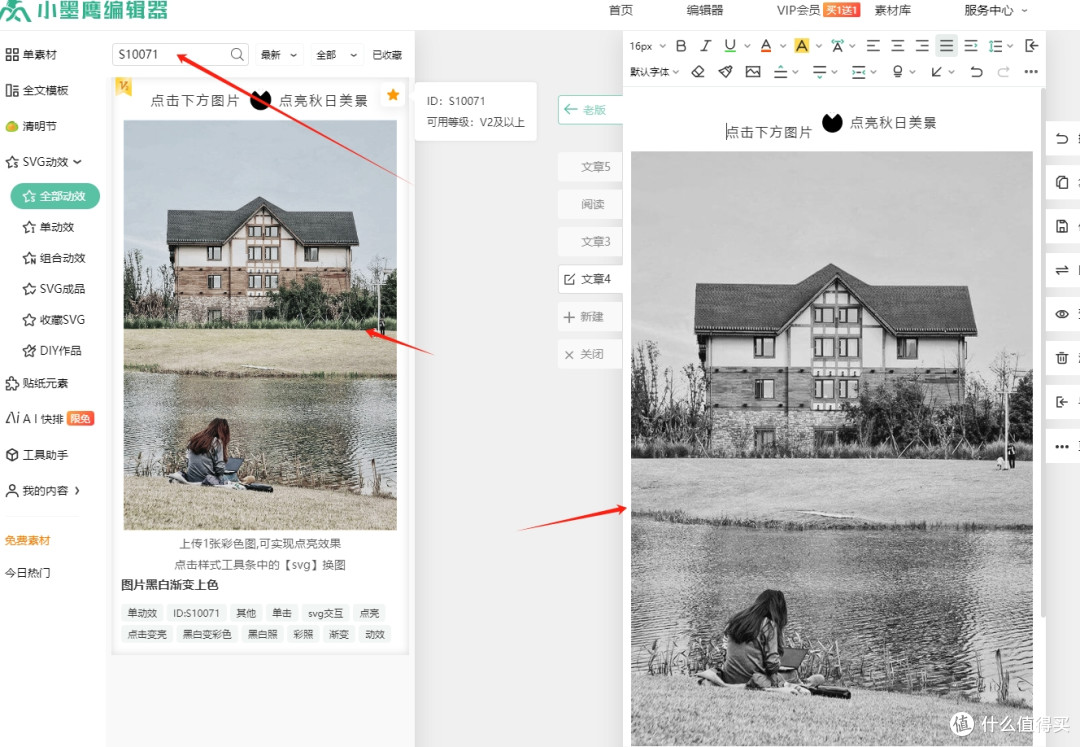Click the letter spacing icon

(837, 46)
